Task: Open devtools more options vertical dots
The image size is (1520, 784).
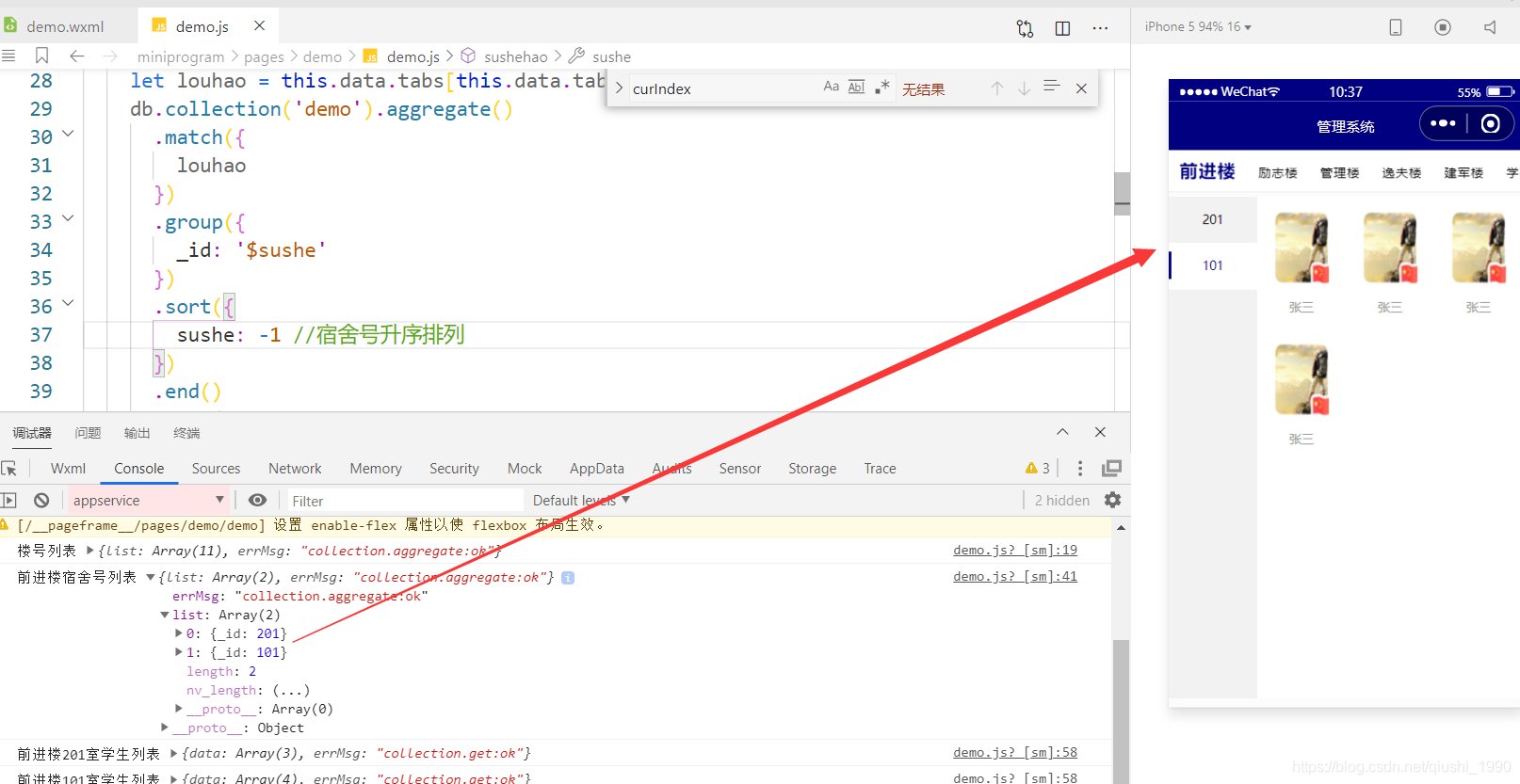Action: (1080, 469)
